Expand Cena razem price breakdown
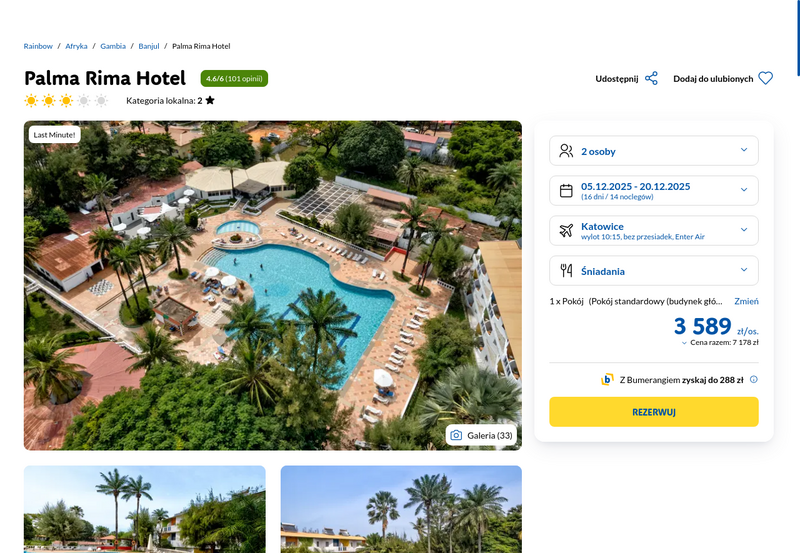The width and height of the screenshot is (800, 553). [720, 343]
